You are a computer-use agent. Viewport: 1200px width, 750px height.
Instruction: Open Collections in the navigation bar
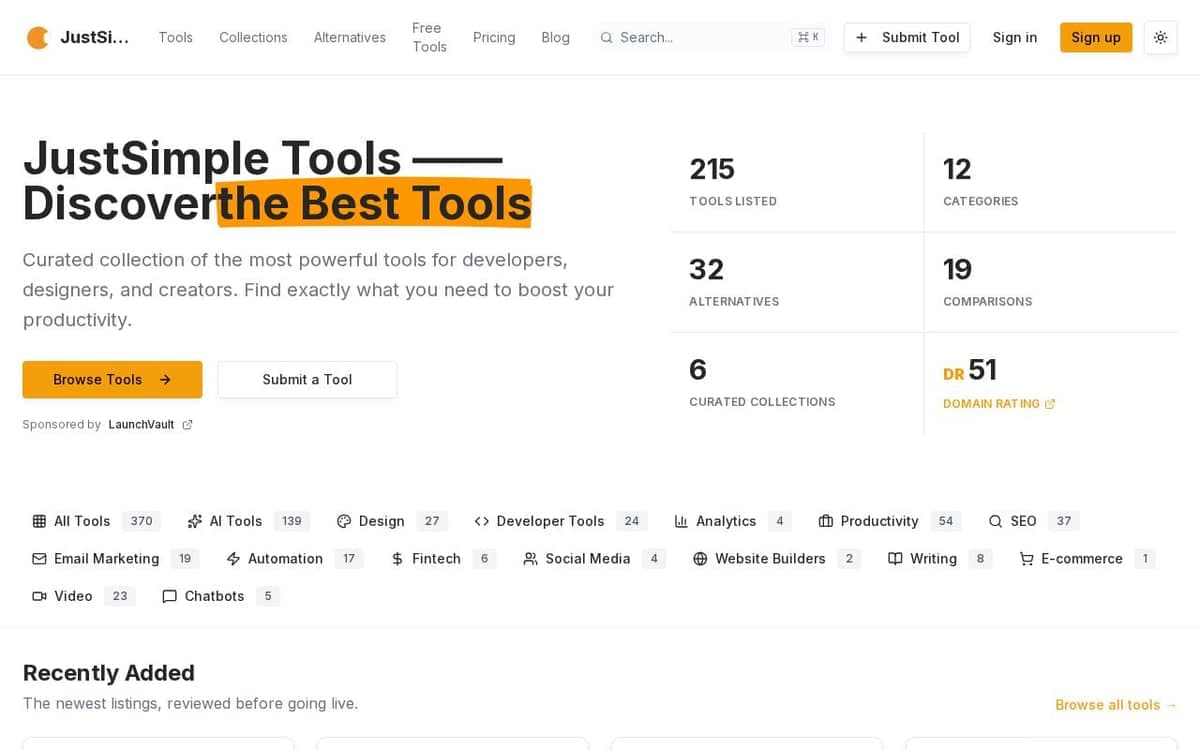coord(253,37)
